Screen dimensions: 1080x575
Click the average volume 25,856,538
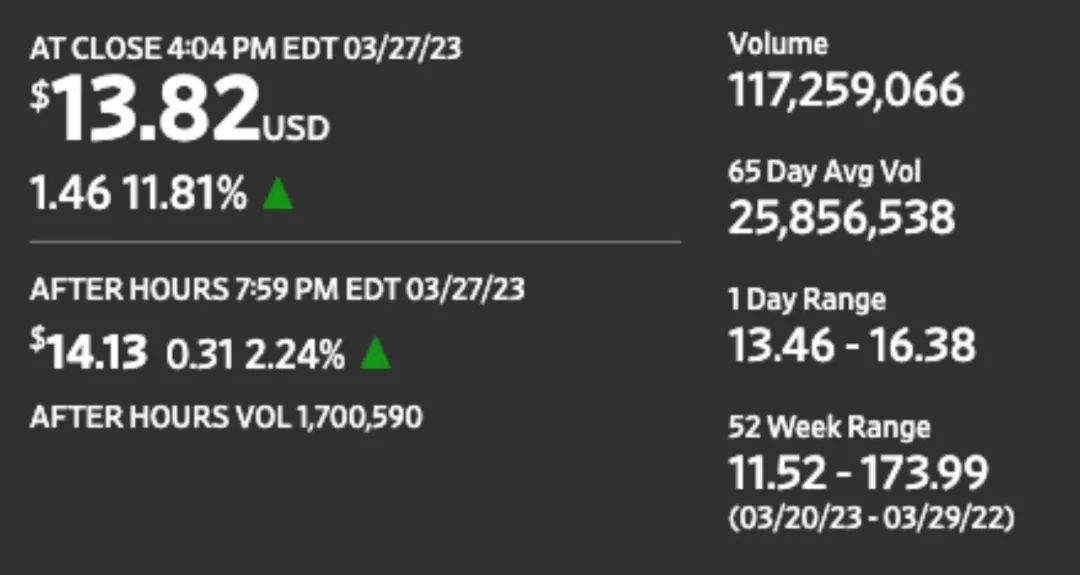click(841, 218)
